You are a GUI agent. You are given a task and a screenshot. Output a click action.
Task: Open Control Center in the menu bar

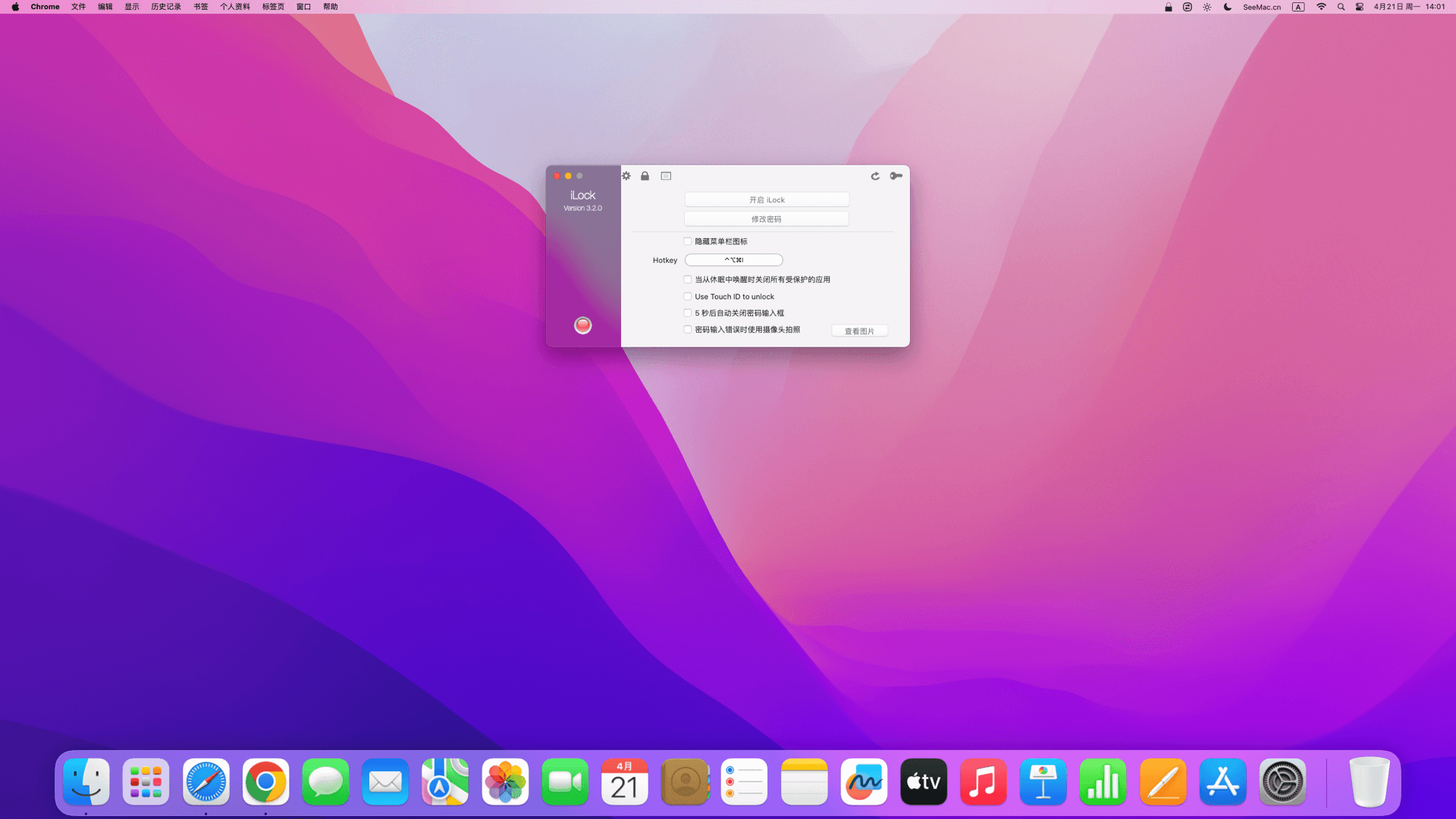pyautogui.click(x=1360, y=7)
